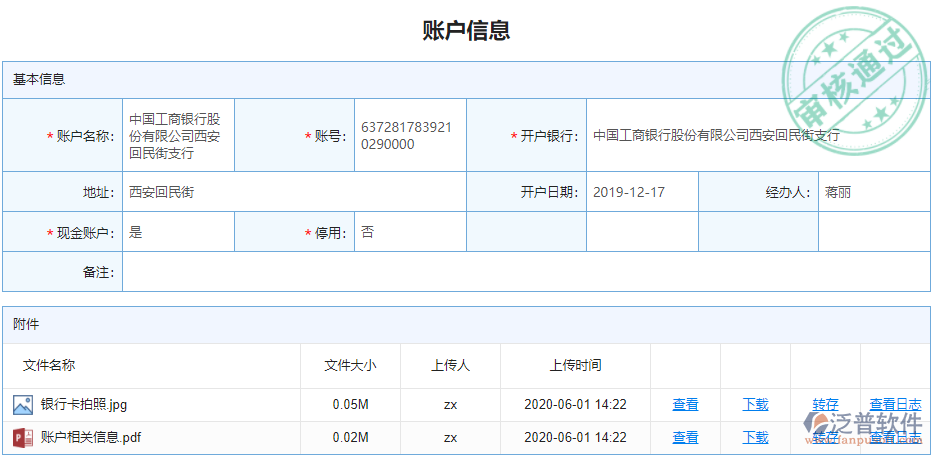Image resolution: width=933 pixels, height=456 pixels.
Task: Download 账户相关信息.pdf using 下载 link
Action: pos(755,438)
